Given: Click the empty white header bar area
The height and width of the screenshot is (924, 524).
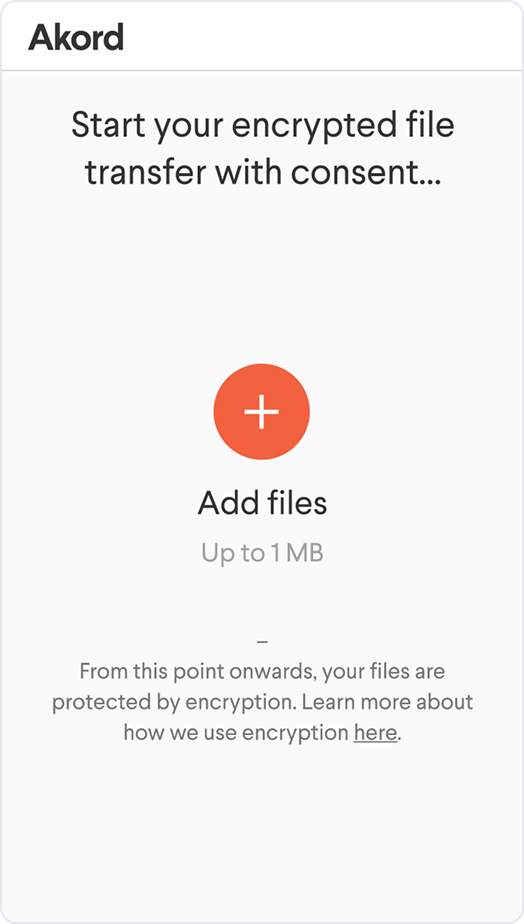Looking at the screenshot, I should click(x=324, y=37).
